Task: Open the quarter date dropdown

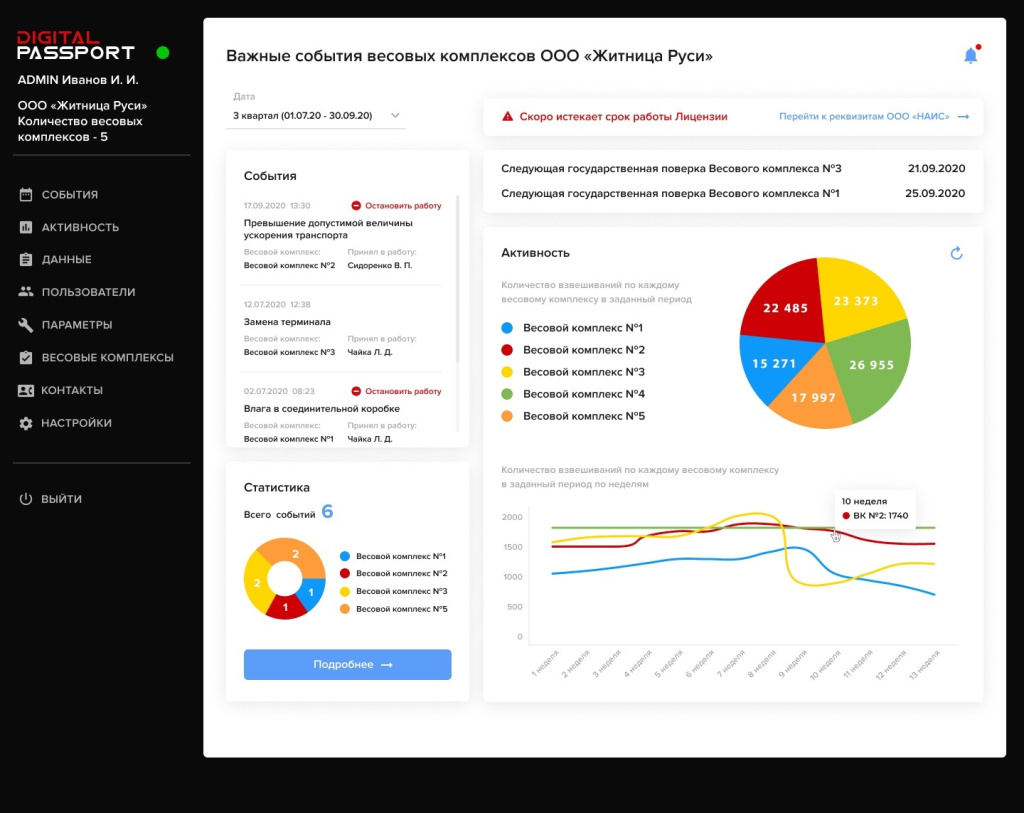Action: click(316, 116)
